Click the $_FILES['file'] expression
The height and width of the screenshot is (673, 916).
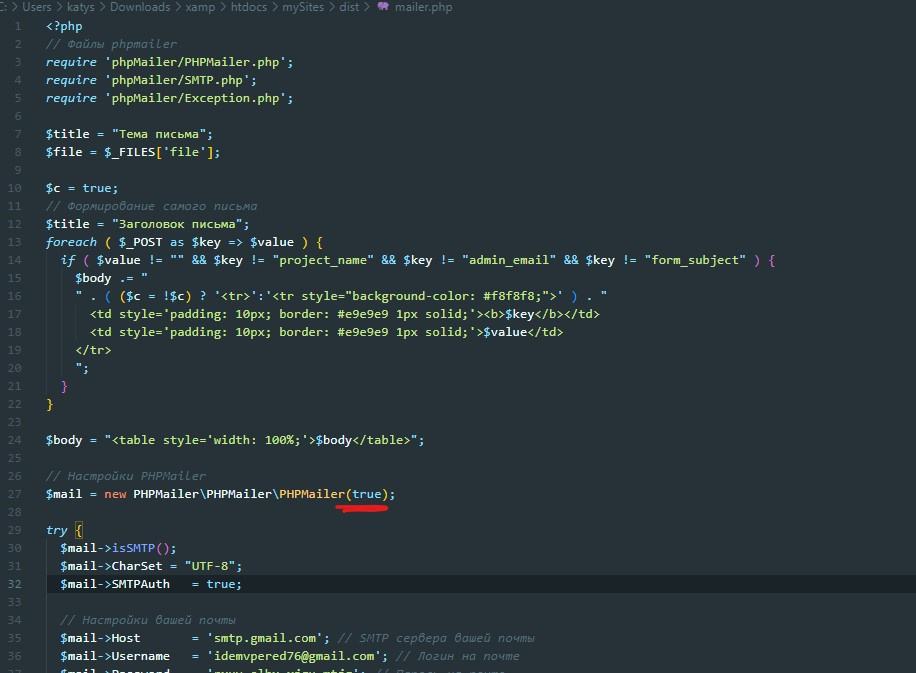(162, 152)
